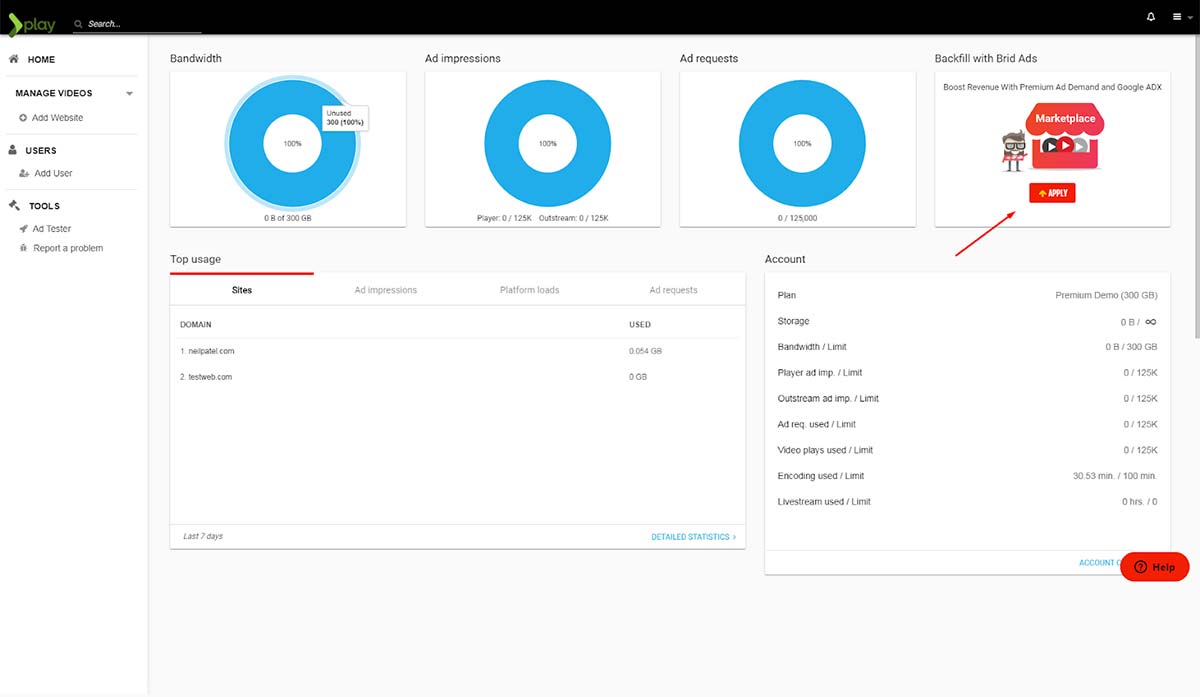The image size is (1200, 697).
Task: Open the red Help widget
Action: [1154, 567]
